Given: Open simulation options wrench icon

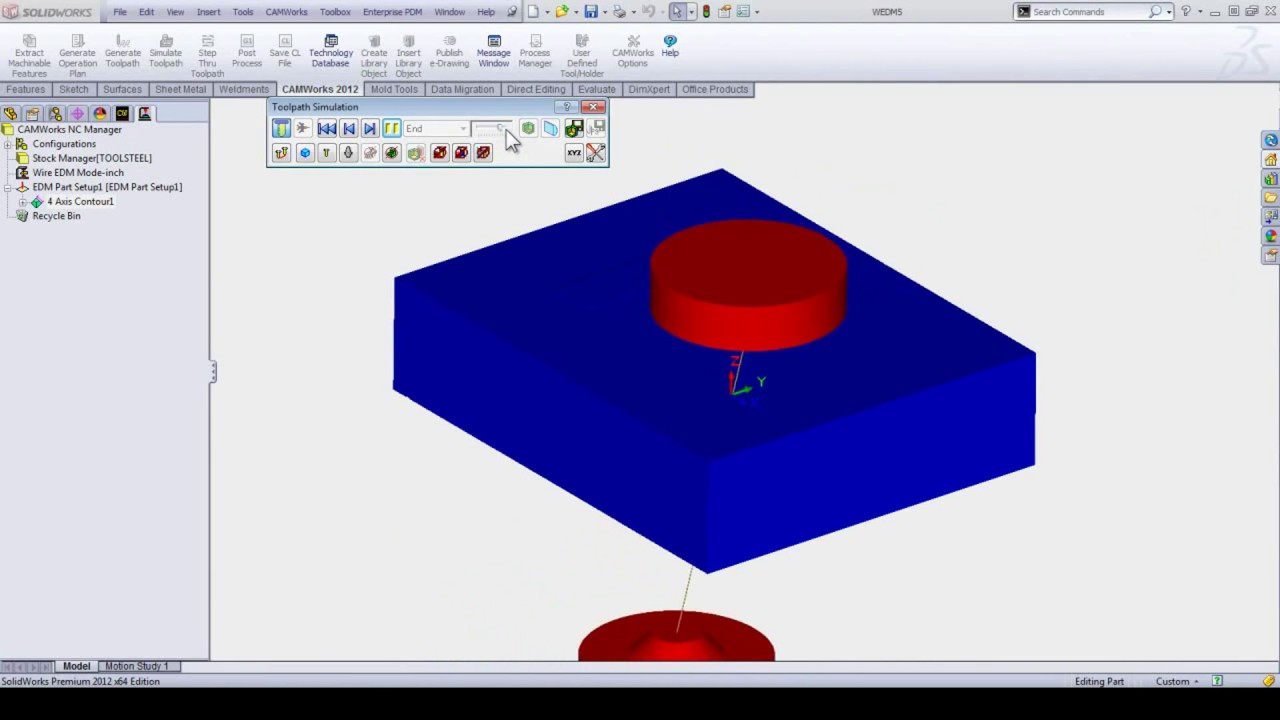Looking at the screenshot, I should (x=596, y=153).
